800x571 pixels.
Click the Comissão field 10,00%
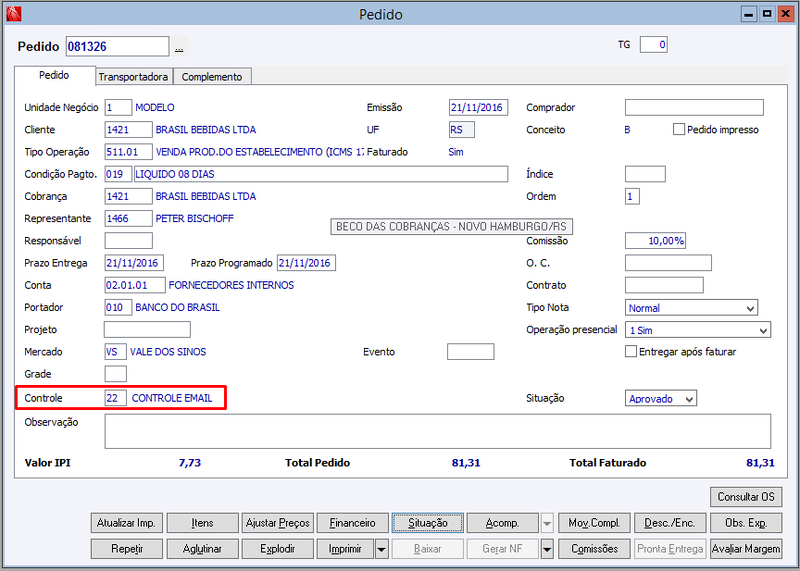[x=655, y=241]
